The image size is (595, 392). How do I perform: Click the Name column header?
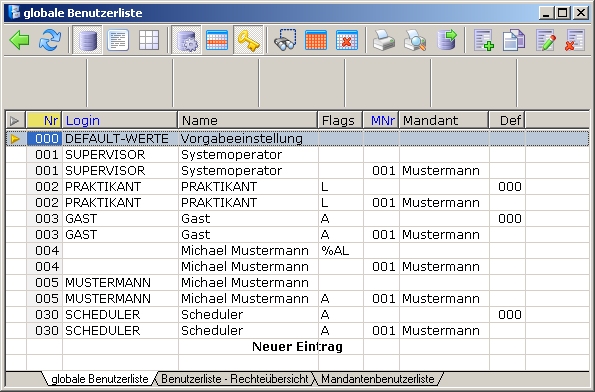248,121
